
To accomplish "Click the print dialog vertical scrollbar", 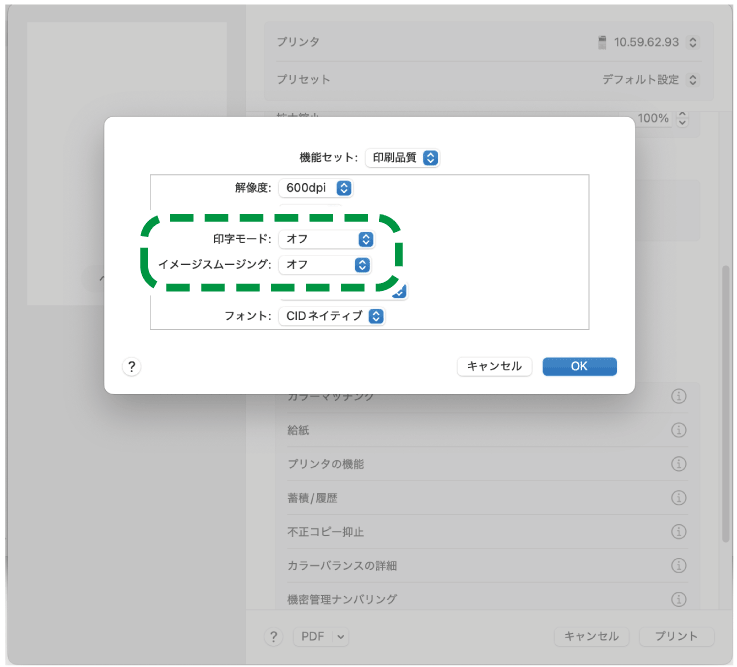I will (x=726, y=404).
